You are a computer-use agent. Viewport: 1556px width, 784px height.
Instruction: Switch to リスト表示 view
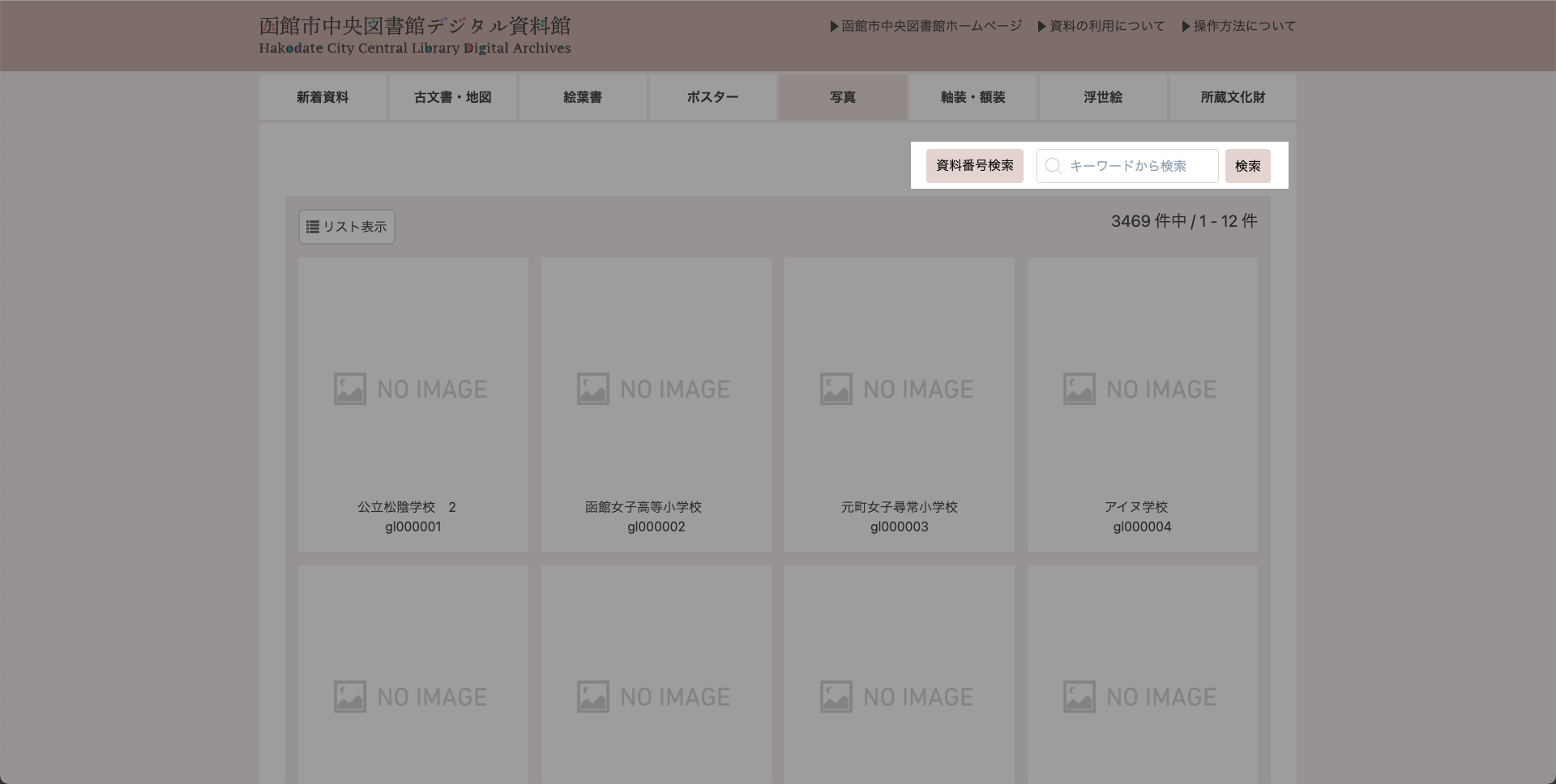347,227
